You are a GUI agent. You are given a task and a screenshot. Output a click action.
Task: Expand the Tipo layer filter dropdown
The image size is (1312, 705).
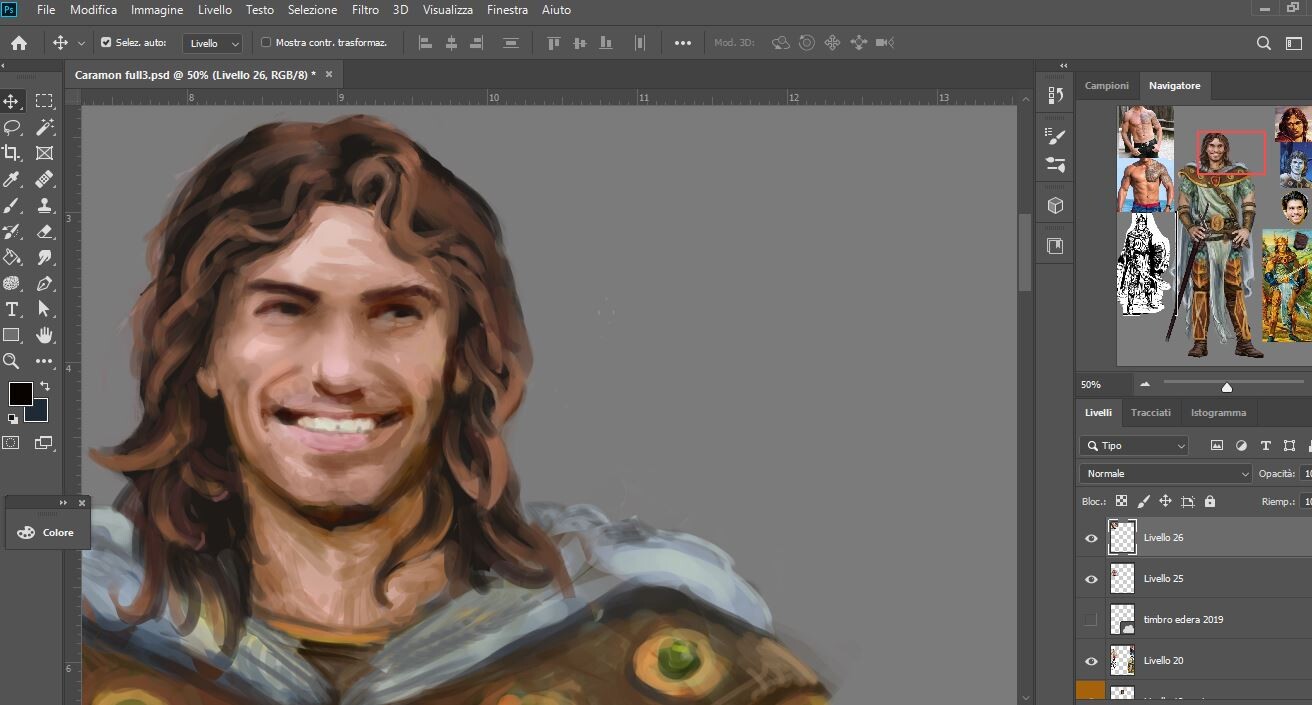[1134, 446]
